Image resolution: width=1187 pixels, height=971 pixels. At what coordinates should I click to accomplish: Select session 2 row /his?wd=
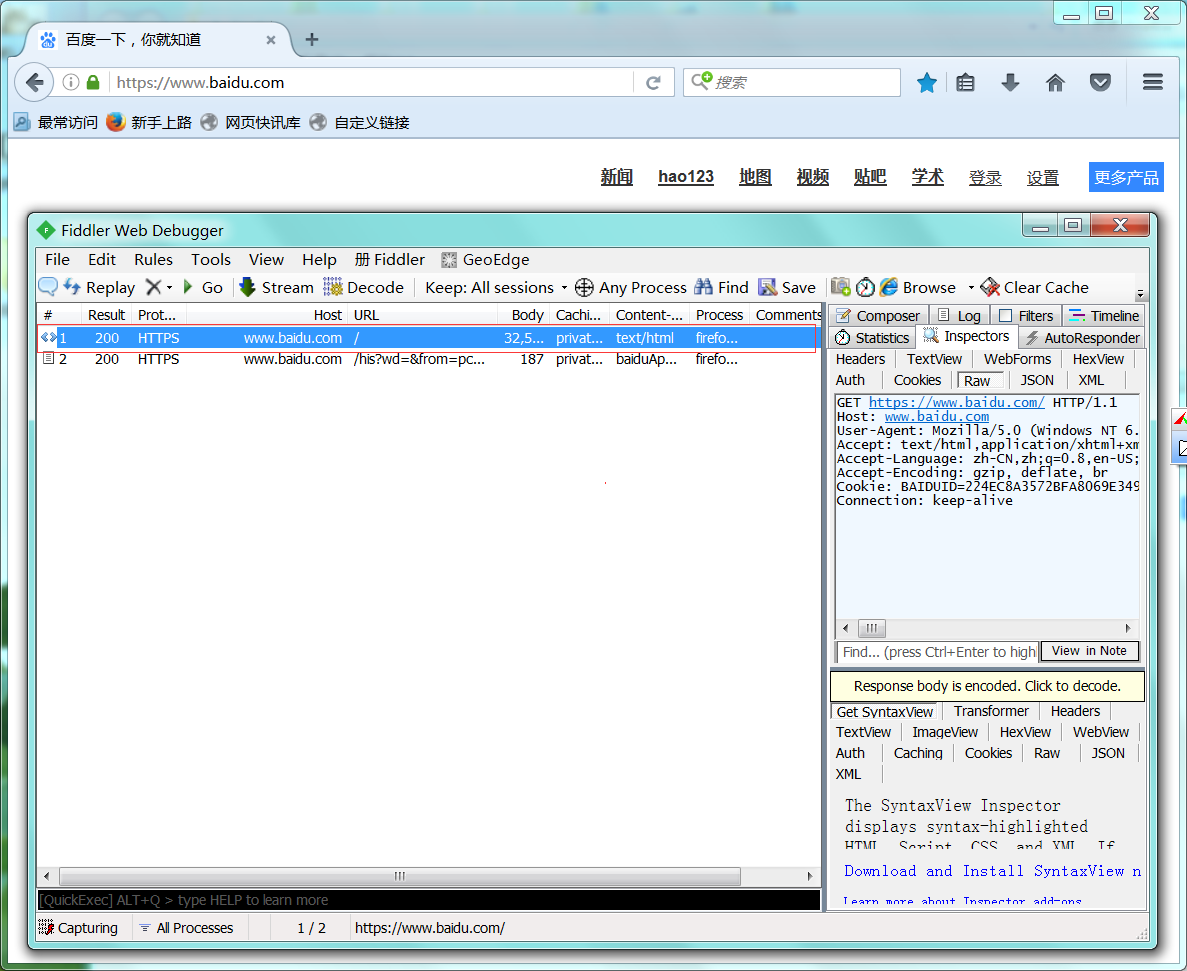coord(428,359)
